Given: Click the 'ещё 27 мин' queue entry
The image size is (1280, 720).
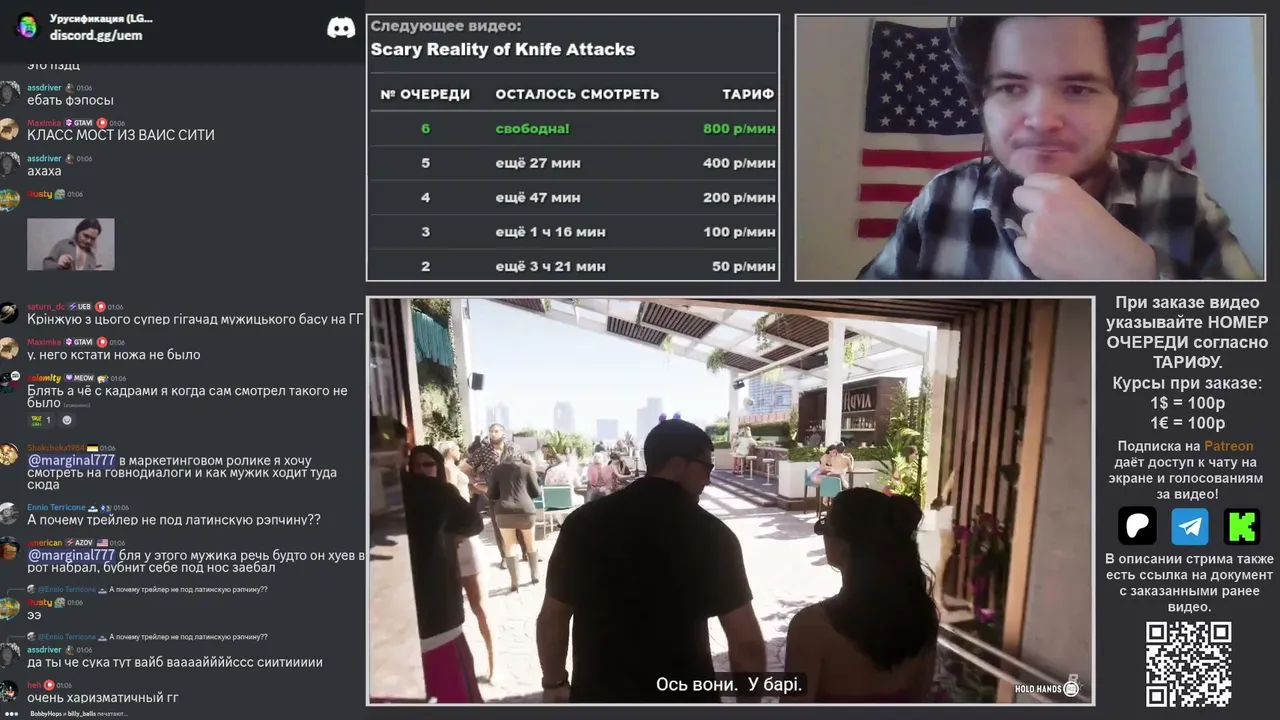Looking at the screenshot, I should (538, 163).
